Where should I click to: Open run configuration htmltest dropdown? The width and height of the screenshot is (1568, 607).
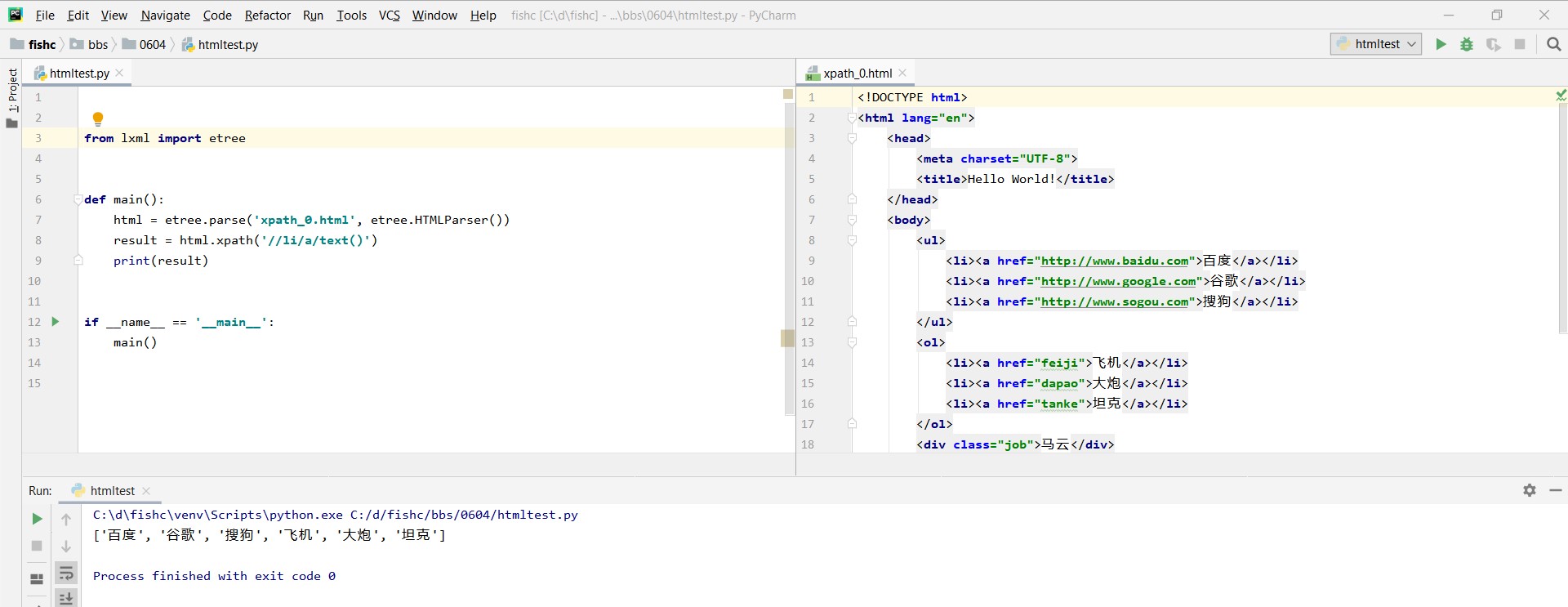tap(1376, 44)
